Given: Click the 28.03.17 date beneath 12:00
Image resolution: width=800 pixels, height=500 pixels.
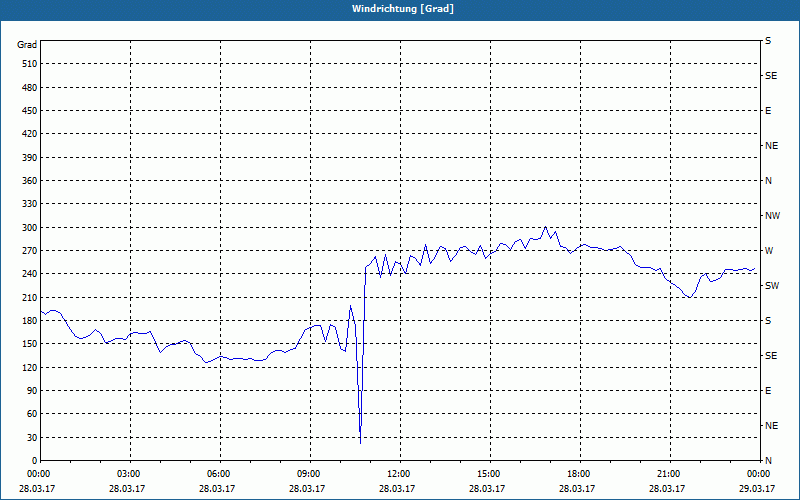Looking at the screenshot, I should (x=396, y=488).
